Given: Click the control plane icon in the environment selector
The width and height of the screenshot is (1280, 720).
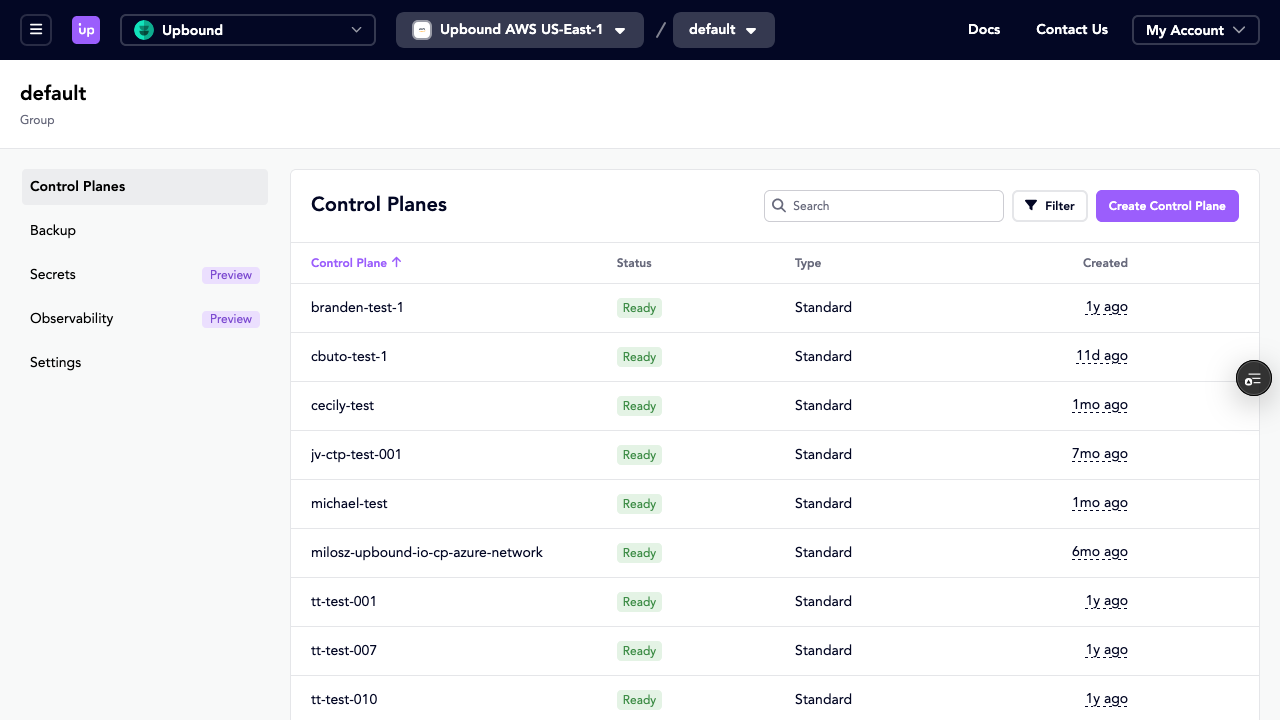Looking at the screenshot, I should click(x=422, y=29).
